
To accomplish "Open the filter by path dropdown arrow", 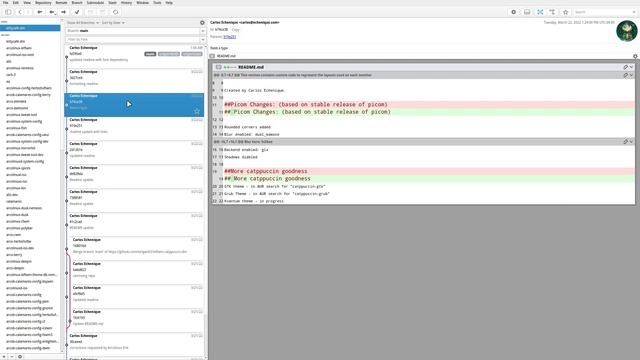I will pos(202,40).
